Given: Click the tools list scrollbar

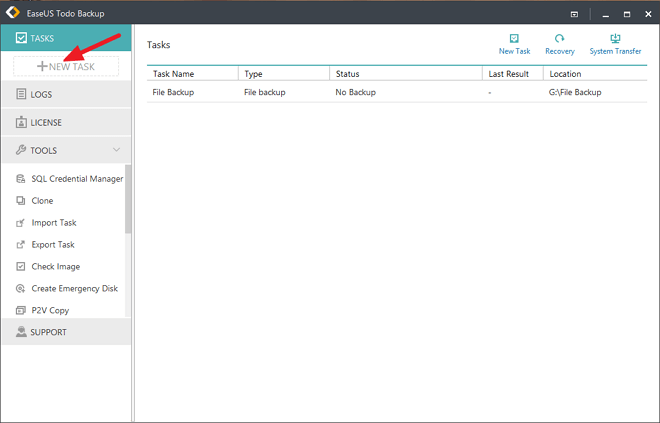Looking at the screenshot, I should coord(128,199).
